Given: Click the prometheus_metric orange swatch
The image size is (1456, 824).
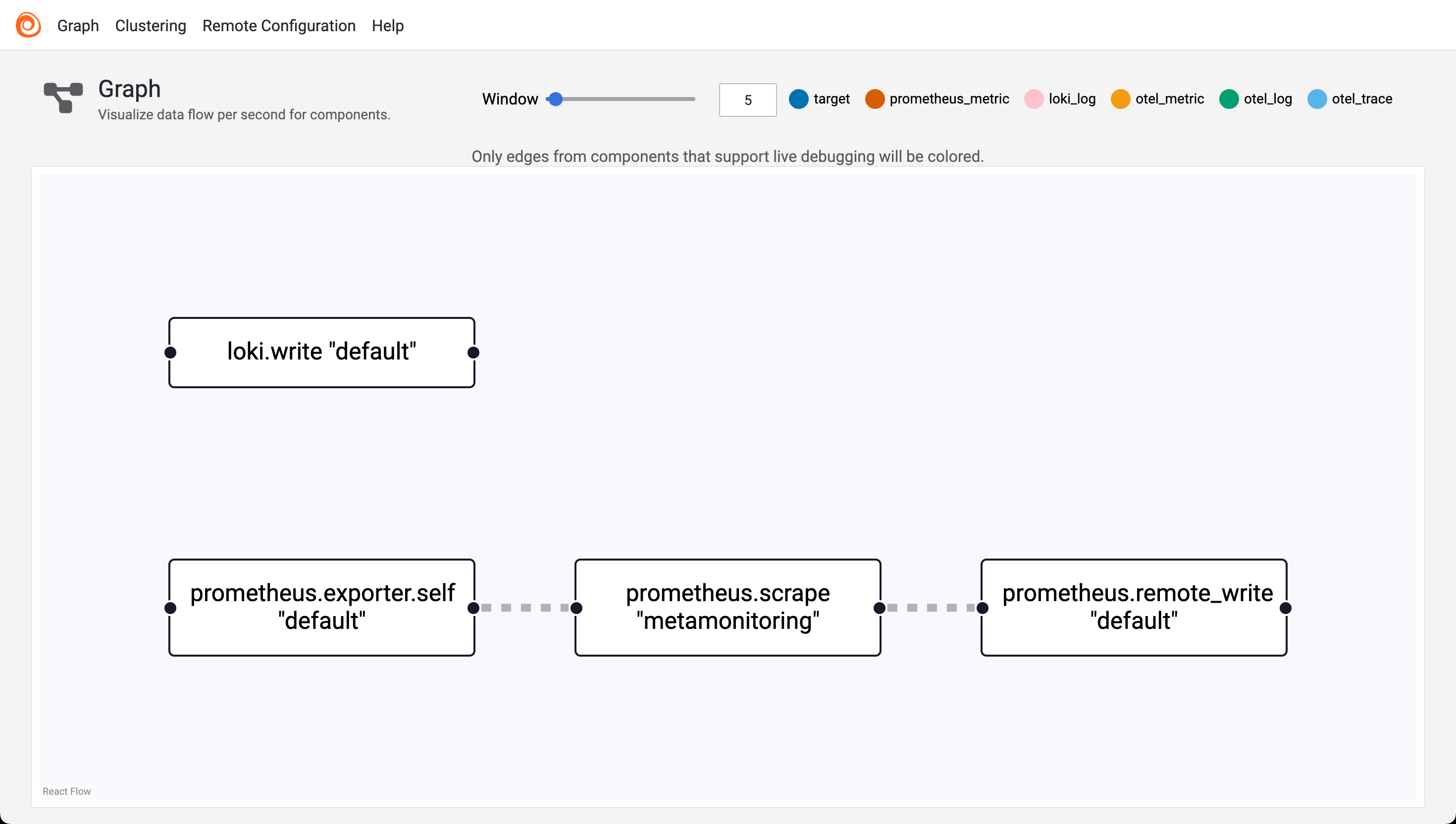Looking at the screenshot, I should 874,99.
